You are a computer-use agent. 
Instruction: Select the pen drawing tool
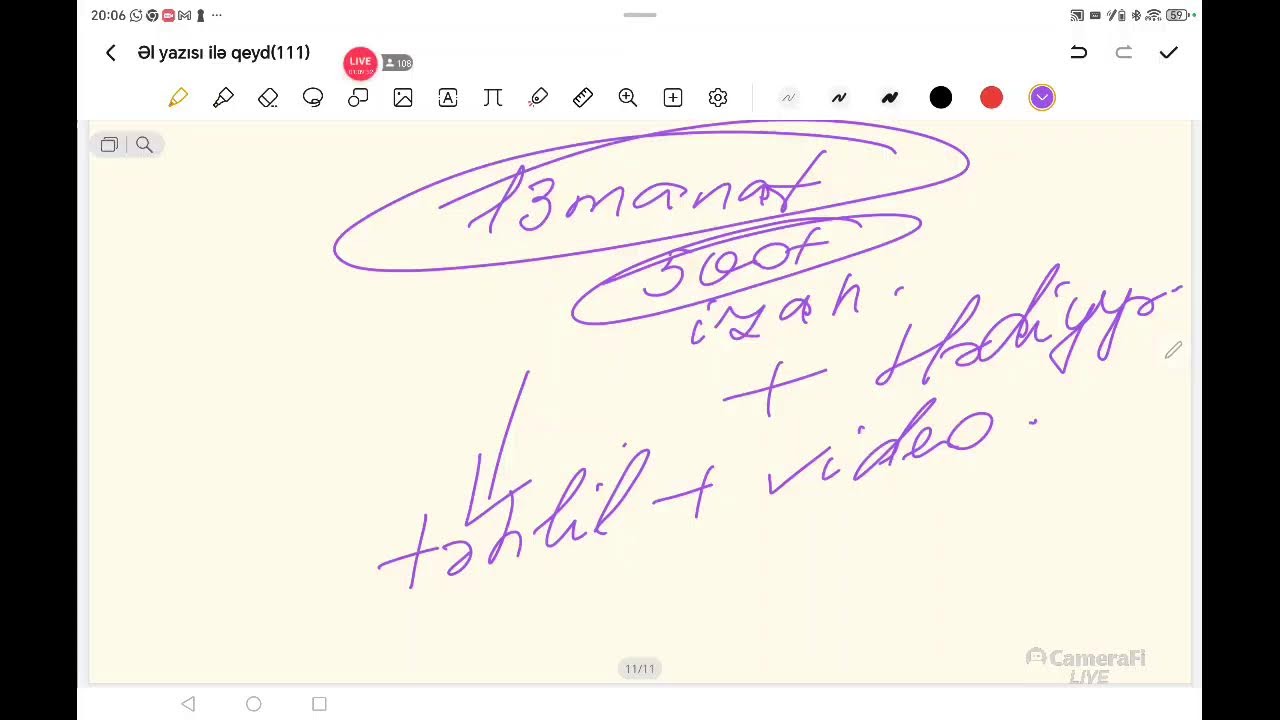point(178,97)
